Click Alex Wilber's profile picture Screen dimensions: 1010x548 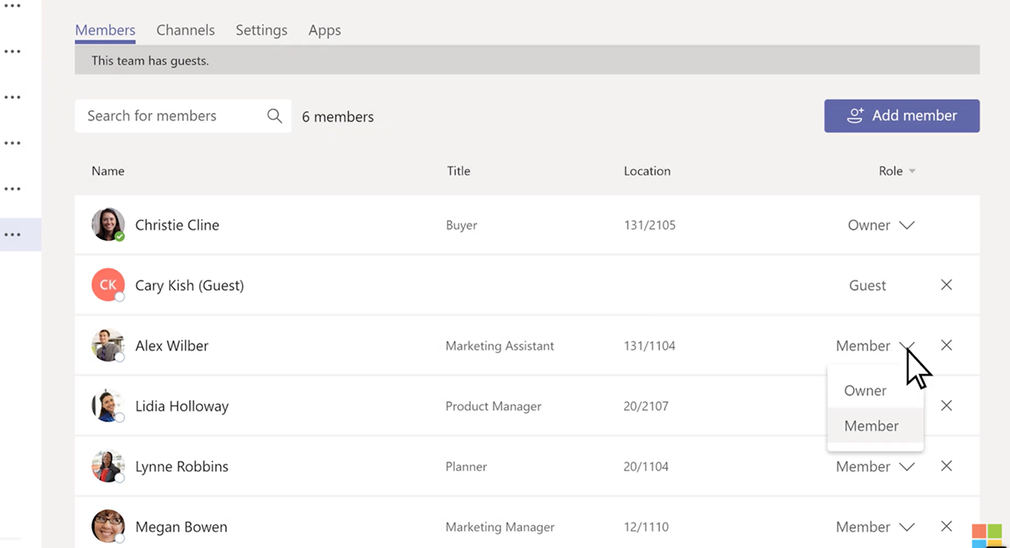[x=108, y=345]
